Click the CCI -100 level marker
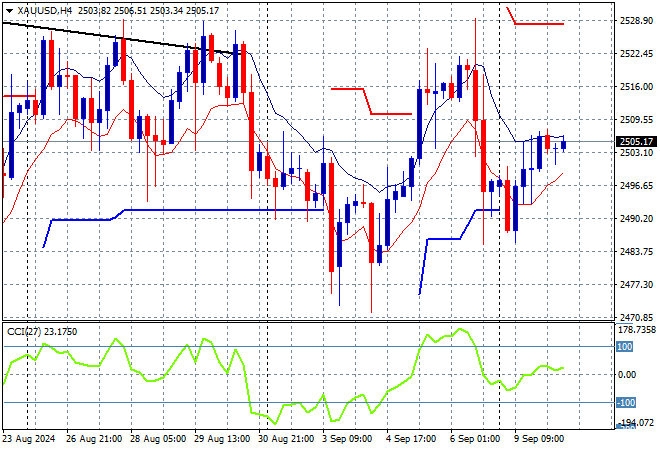Image resolution: width=660 pixels, height=450 pixels. 625,402
